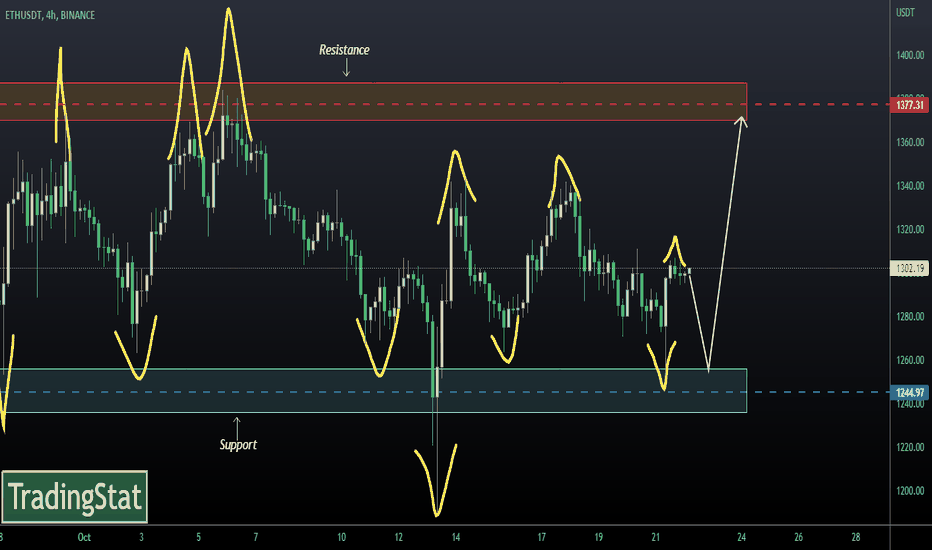Click the 3 date on time axis
The width and height of the screenshot is (932, 550).
141,537
